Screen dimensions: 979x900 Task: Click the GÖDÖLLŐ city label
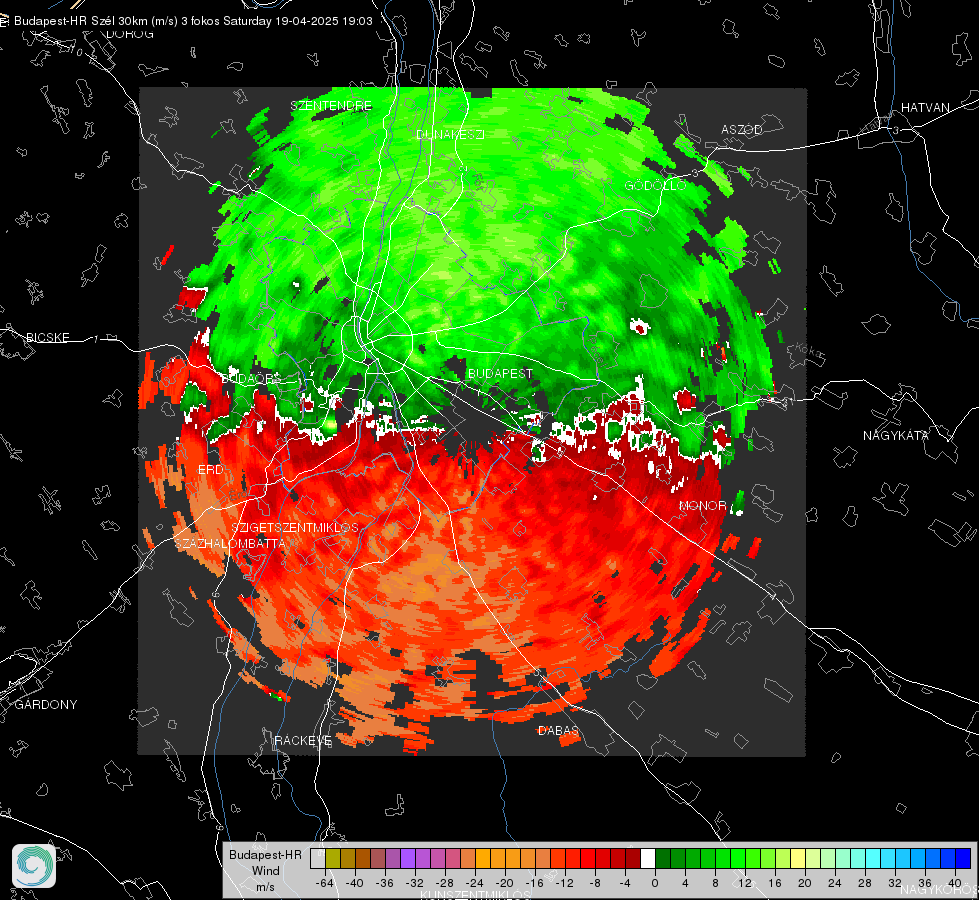coord(656,185)
